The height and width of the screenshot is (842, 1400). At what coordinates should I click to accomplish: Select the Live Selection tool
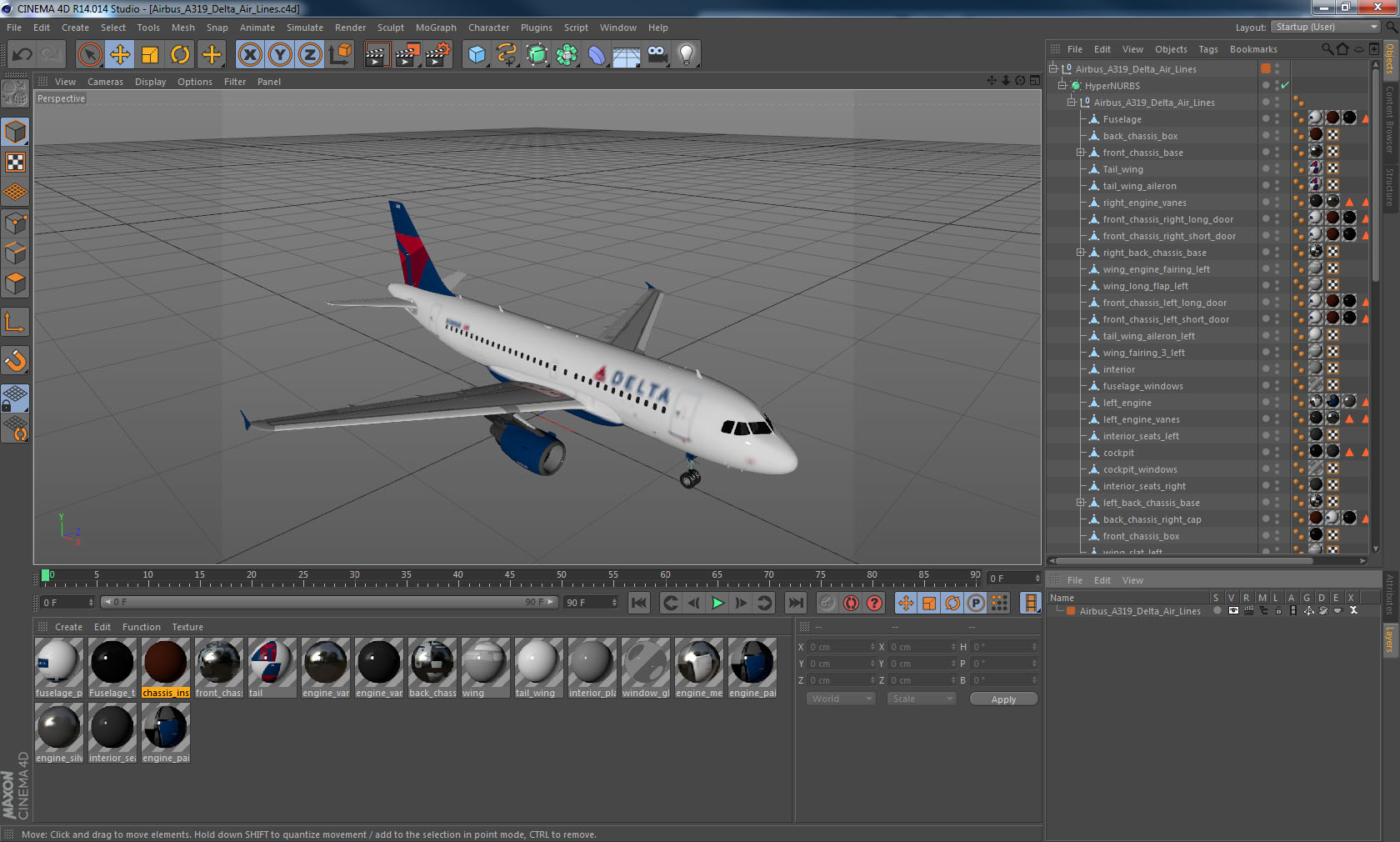(90, 55)
